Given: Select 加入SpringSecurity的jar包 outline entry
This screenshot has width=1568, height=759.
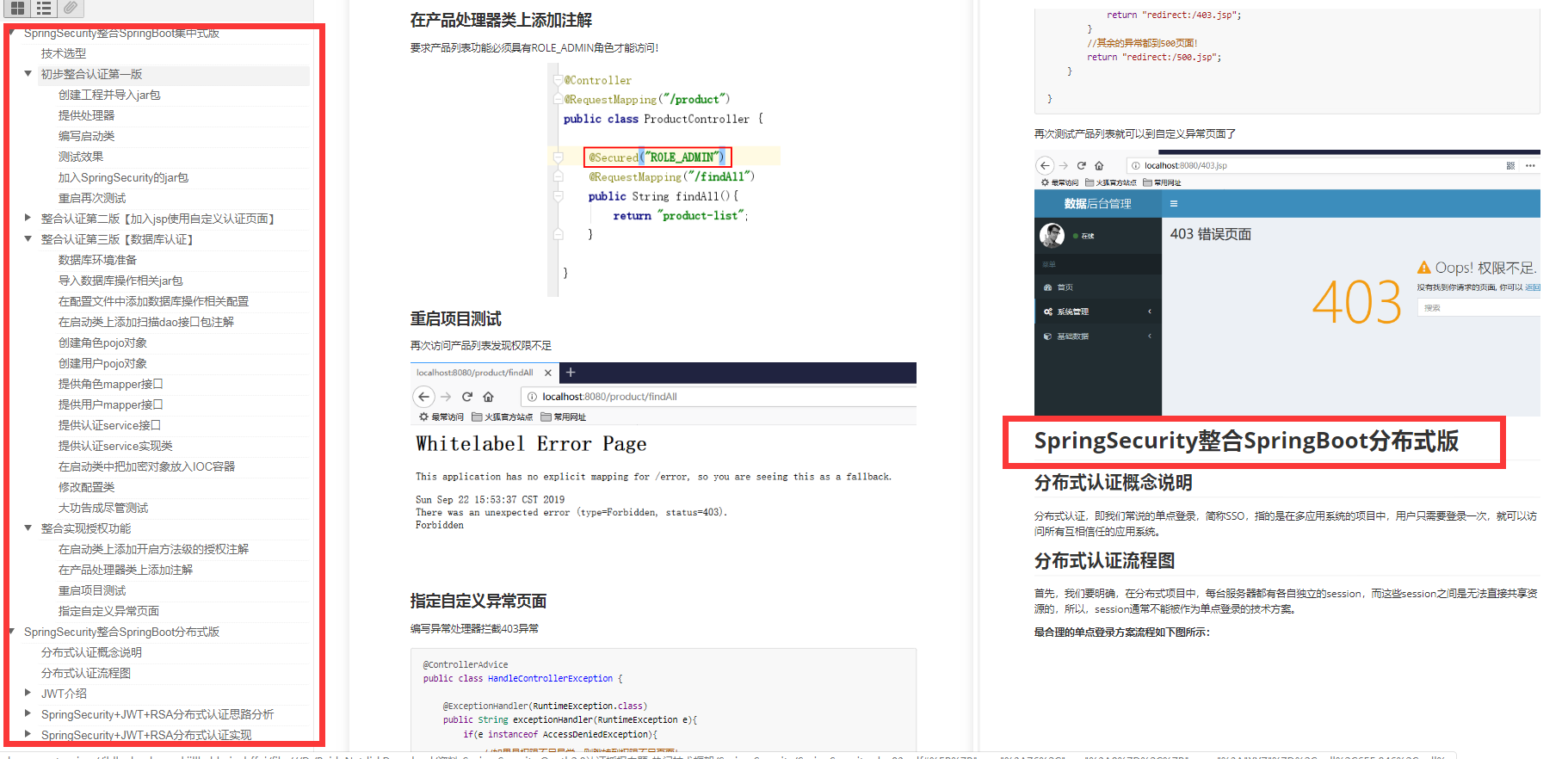Looking at the screenshot, I should pyautogui.click(x=123, y=177).
